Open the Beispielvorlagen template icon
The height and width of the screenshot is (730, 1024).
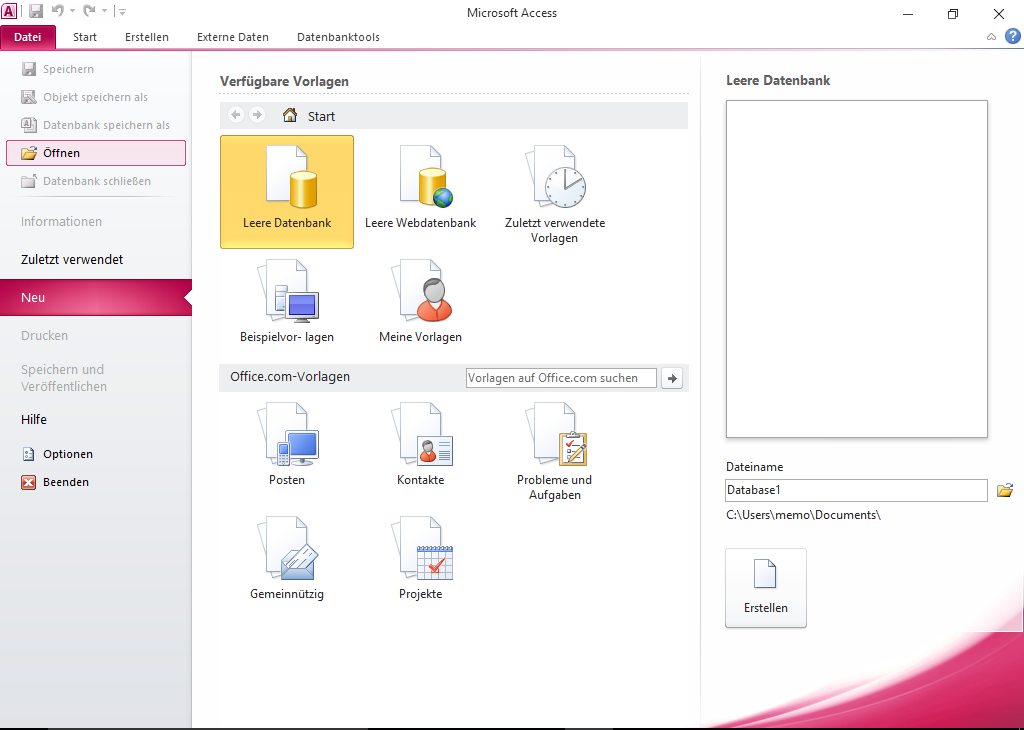click(x=287, y=294)
